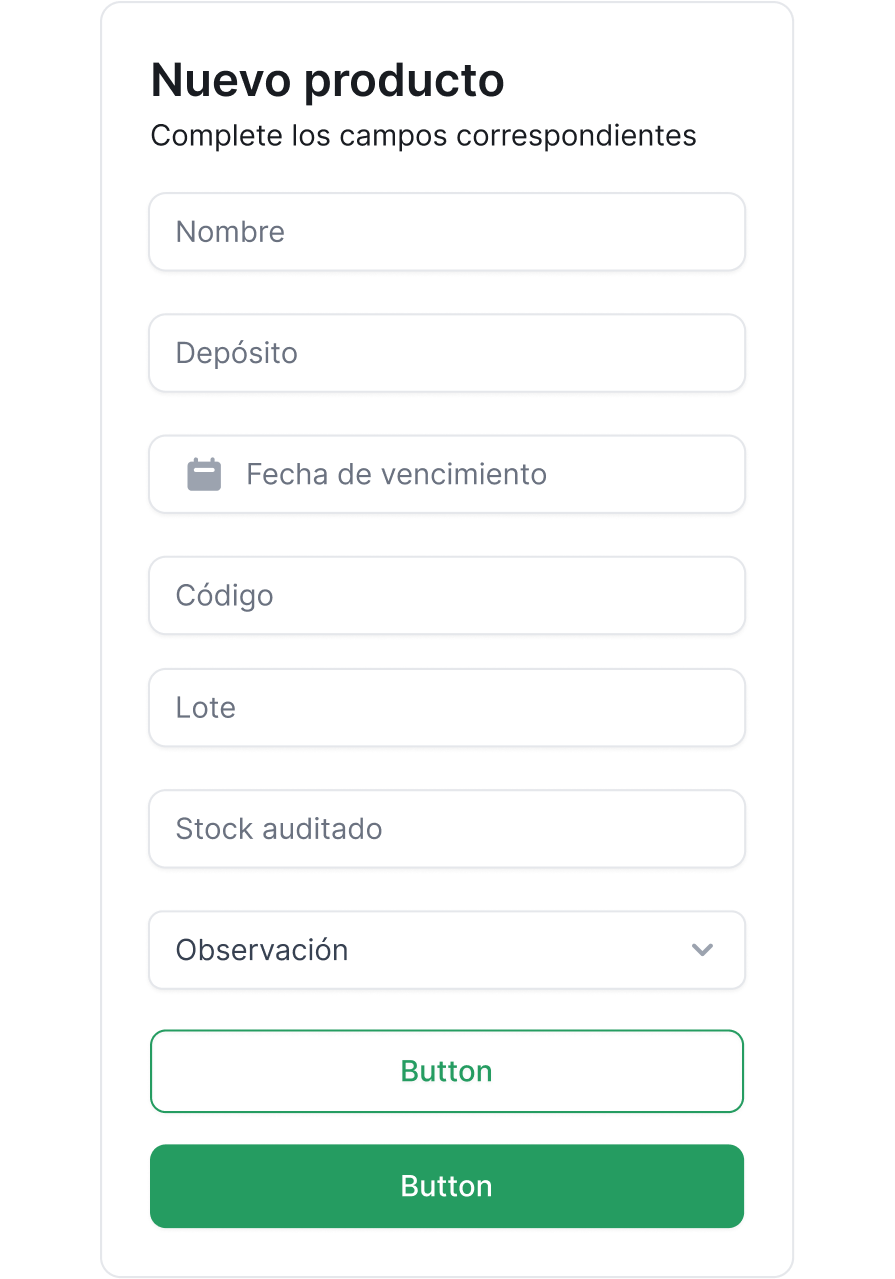Click the calendar icon in the date field

204,474
